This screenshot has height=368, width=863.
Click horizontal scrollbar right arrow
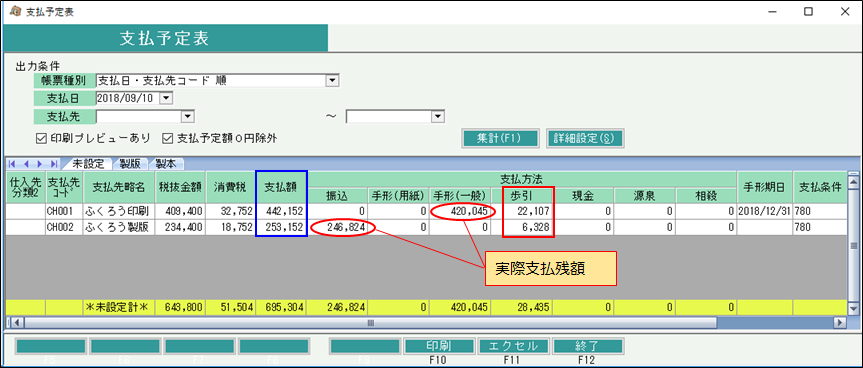coord(840,322)
